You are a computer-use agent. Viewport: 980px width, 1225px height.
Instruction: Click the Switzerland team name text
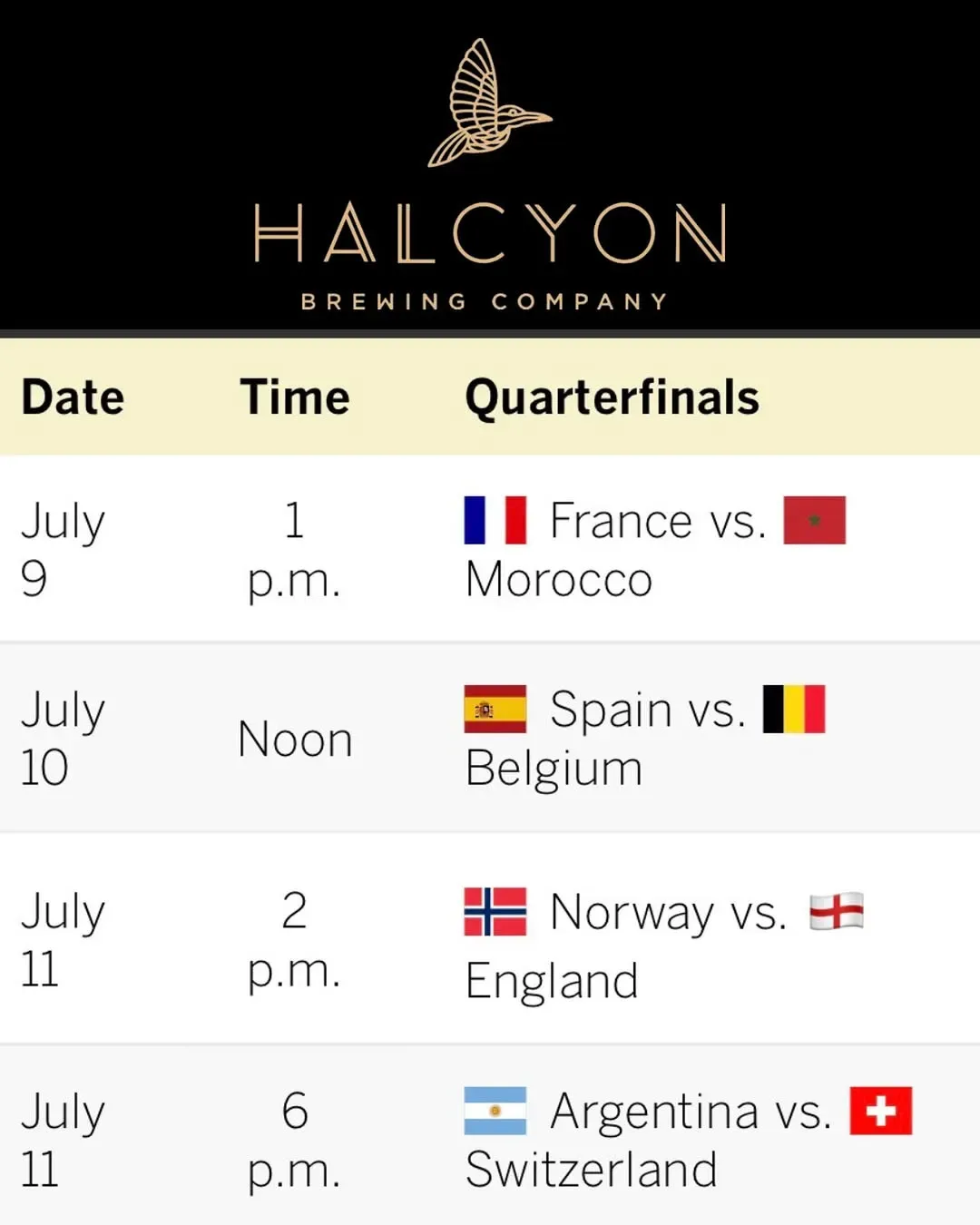pyautogui.click(x=592, y=1169)
